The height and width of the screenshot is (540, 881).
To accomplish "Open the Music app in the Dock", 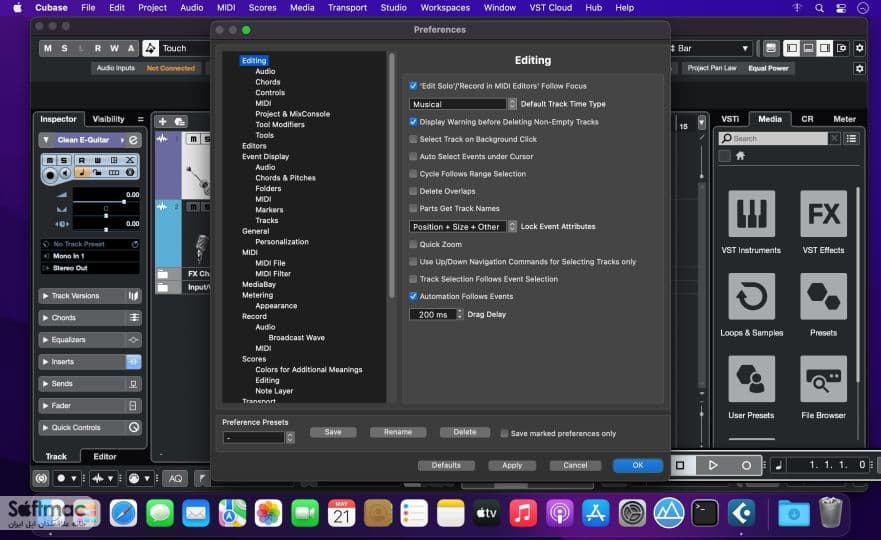I will click(523, 513).
